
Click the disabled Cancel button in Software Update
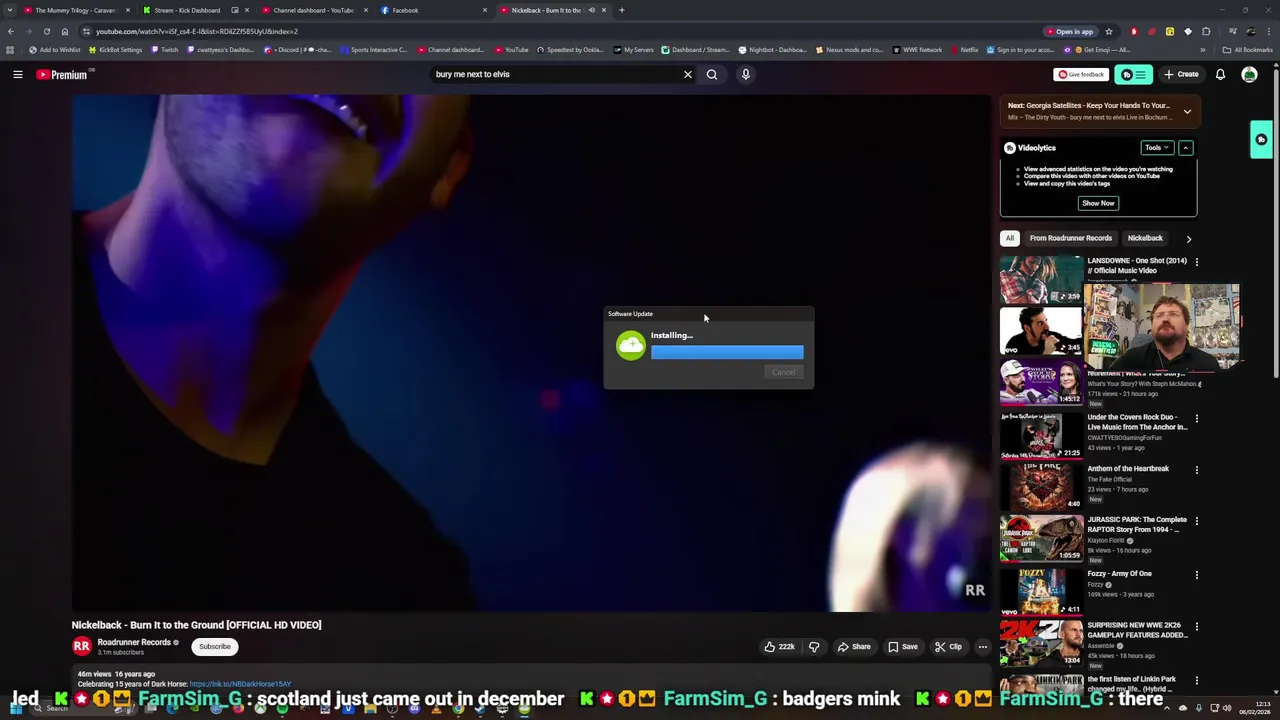783,372
